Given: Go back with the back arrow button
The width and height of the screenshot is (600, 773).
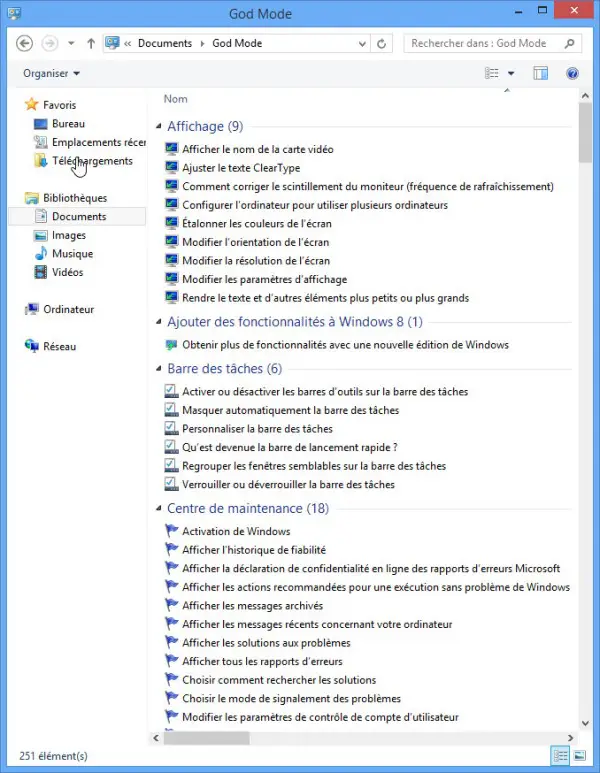Looking at the screenshot, I should pos(25,43).
